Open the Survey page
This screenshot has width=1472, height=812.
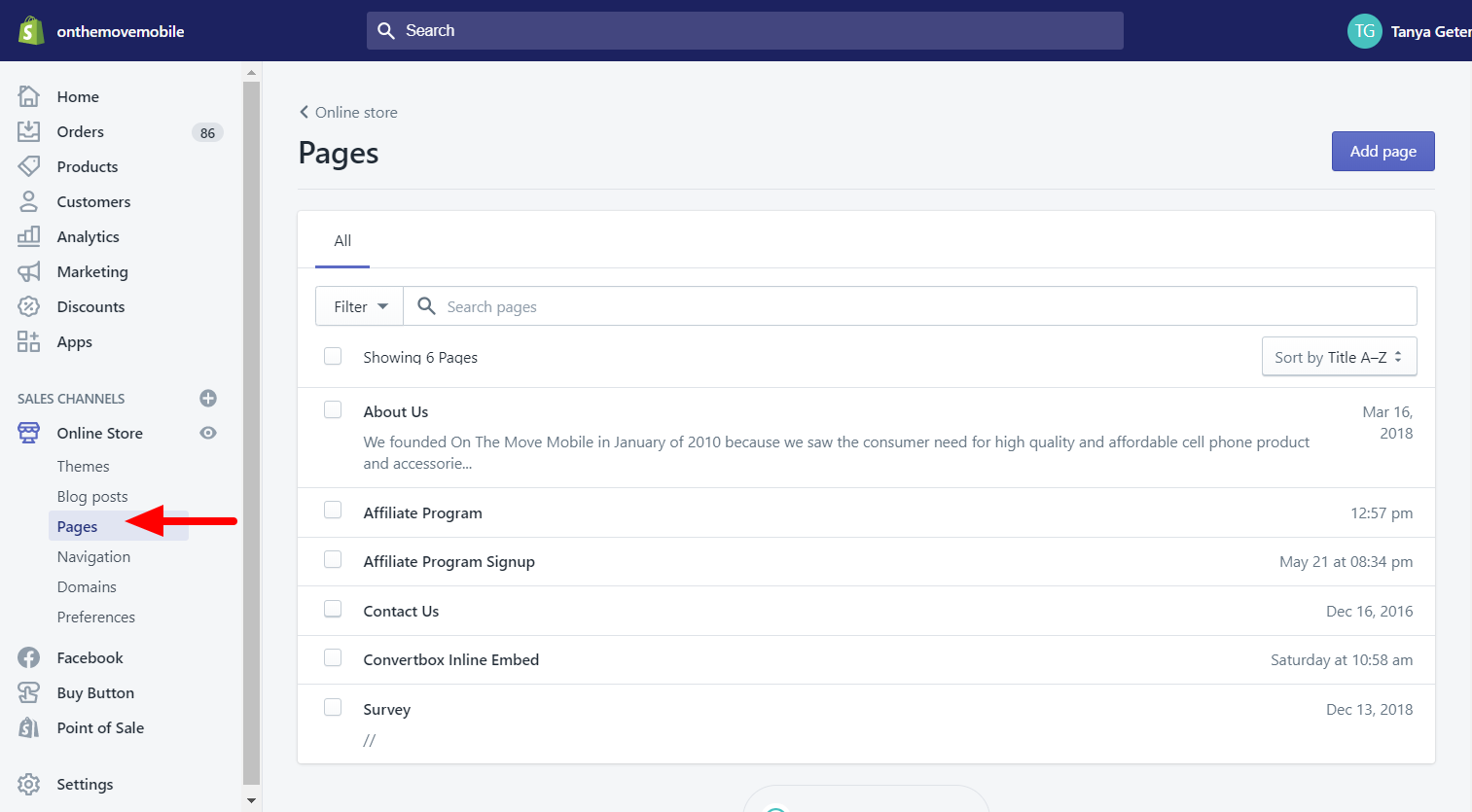tap(386, 709)
